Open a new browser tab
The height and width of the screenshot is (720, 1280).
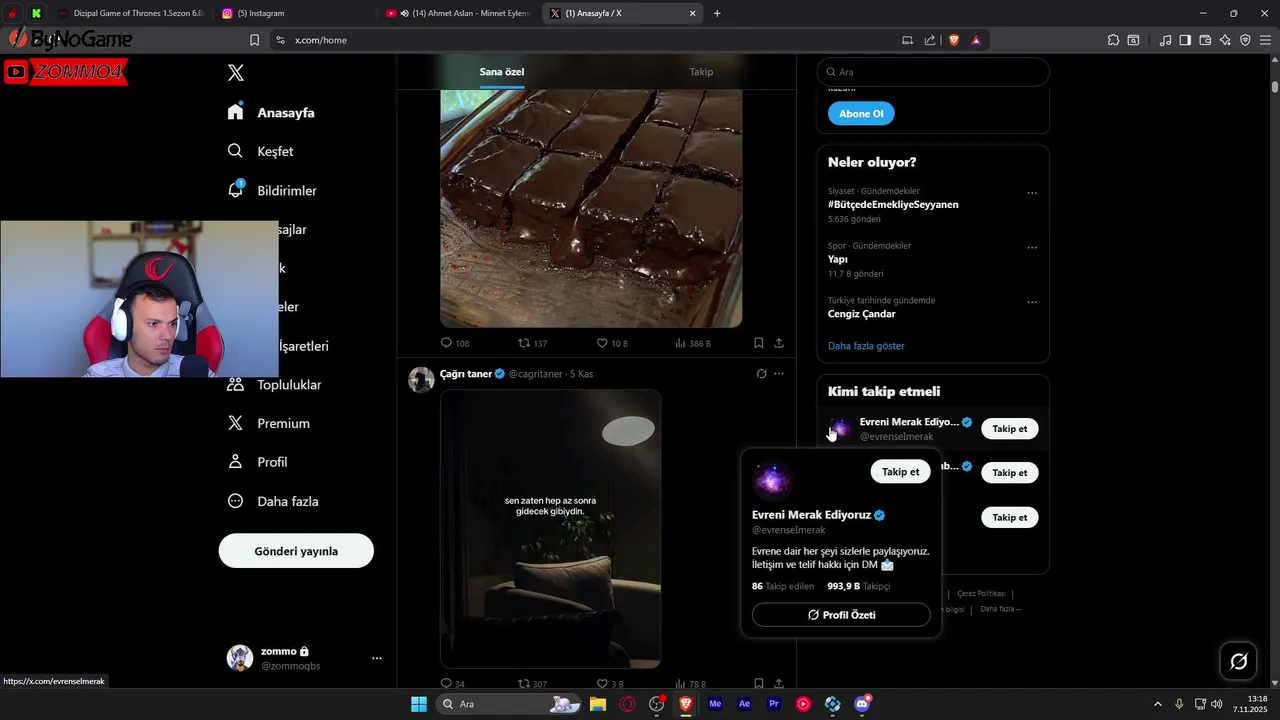717,13
